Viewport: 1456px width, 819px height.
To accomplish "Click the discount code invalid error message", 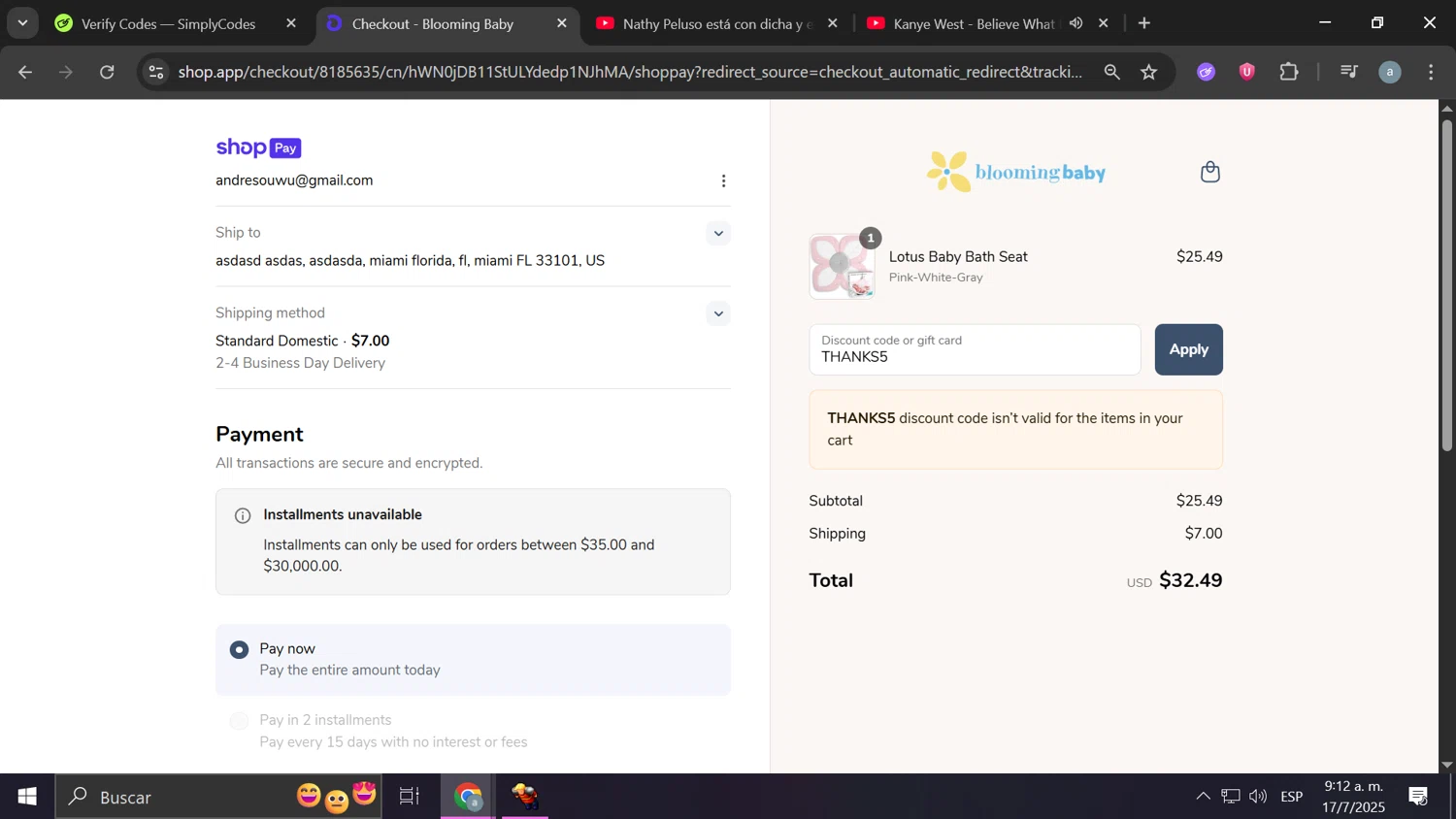I will point(1015,429).
